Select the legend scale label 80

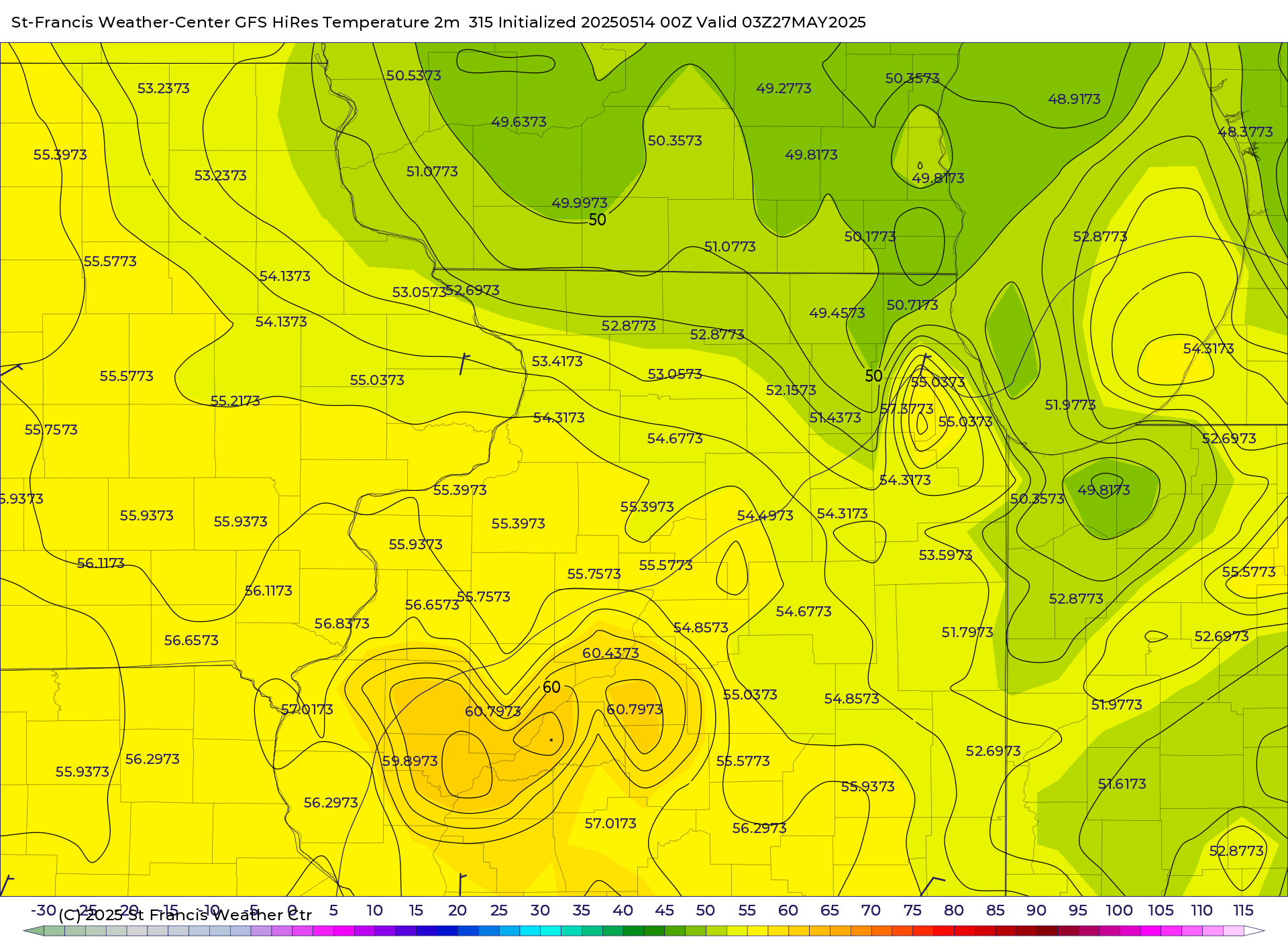click(x=953, y=910)
